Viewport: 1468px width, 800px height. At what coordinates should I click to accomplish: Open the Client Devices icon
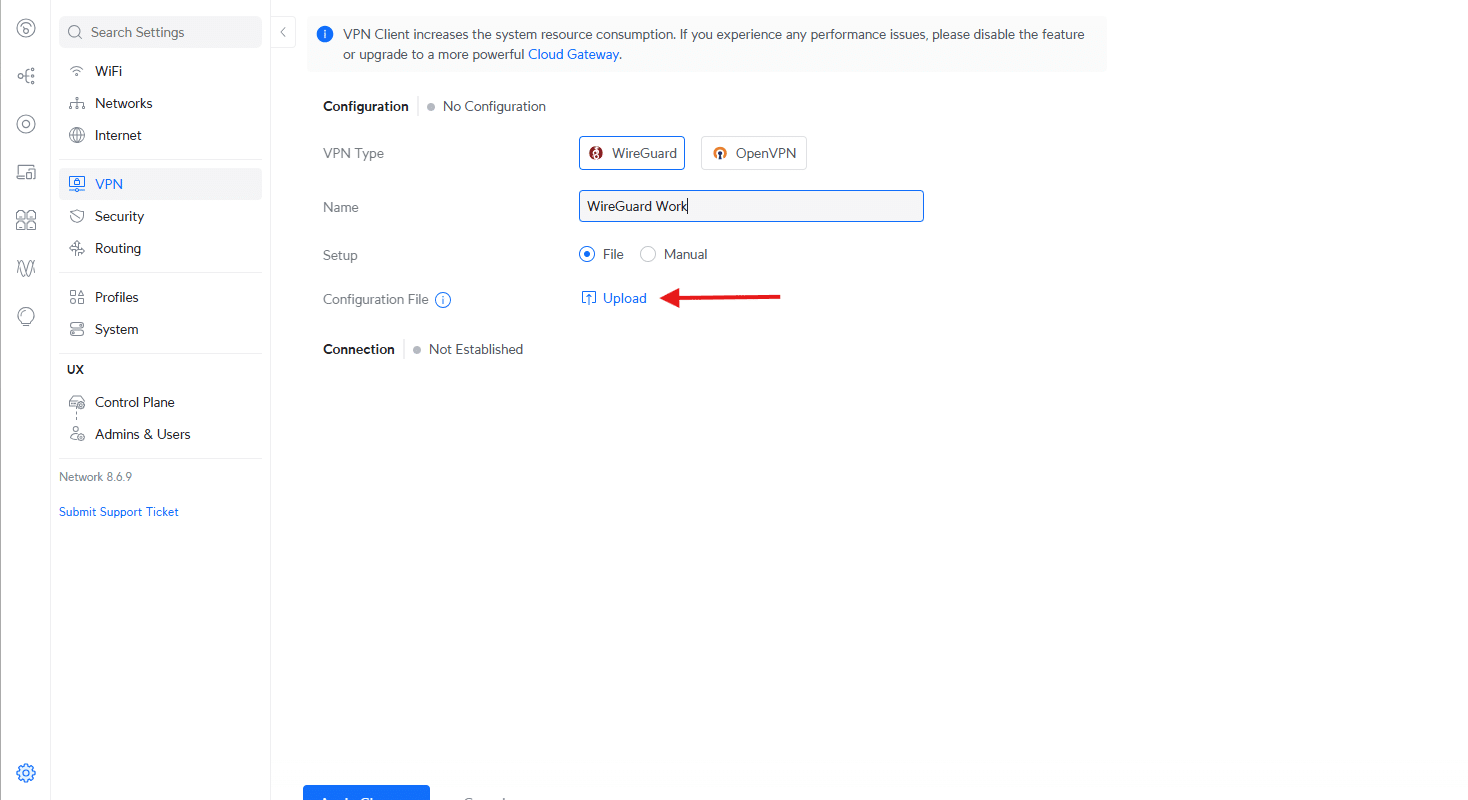click(x=26, y=220)
